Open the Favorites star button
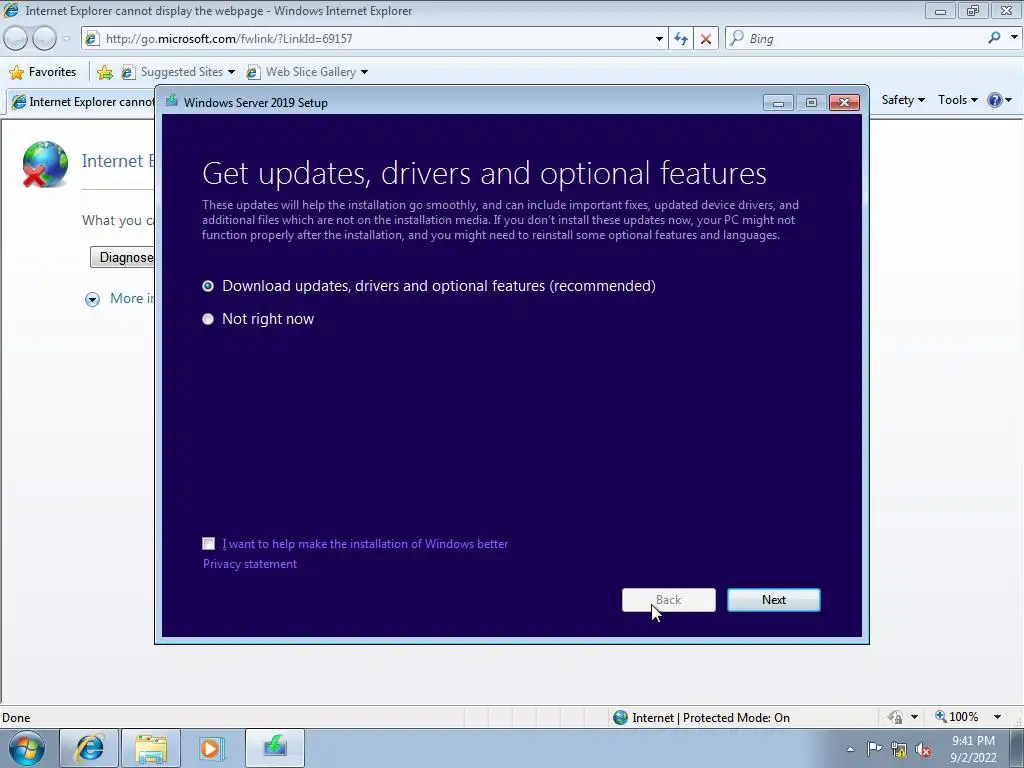This screenshot has width=1024, height=768. [44, 72]
